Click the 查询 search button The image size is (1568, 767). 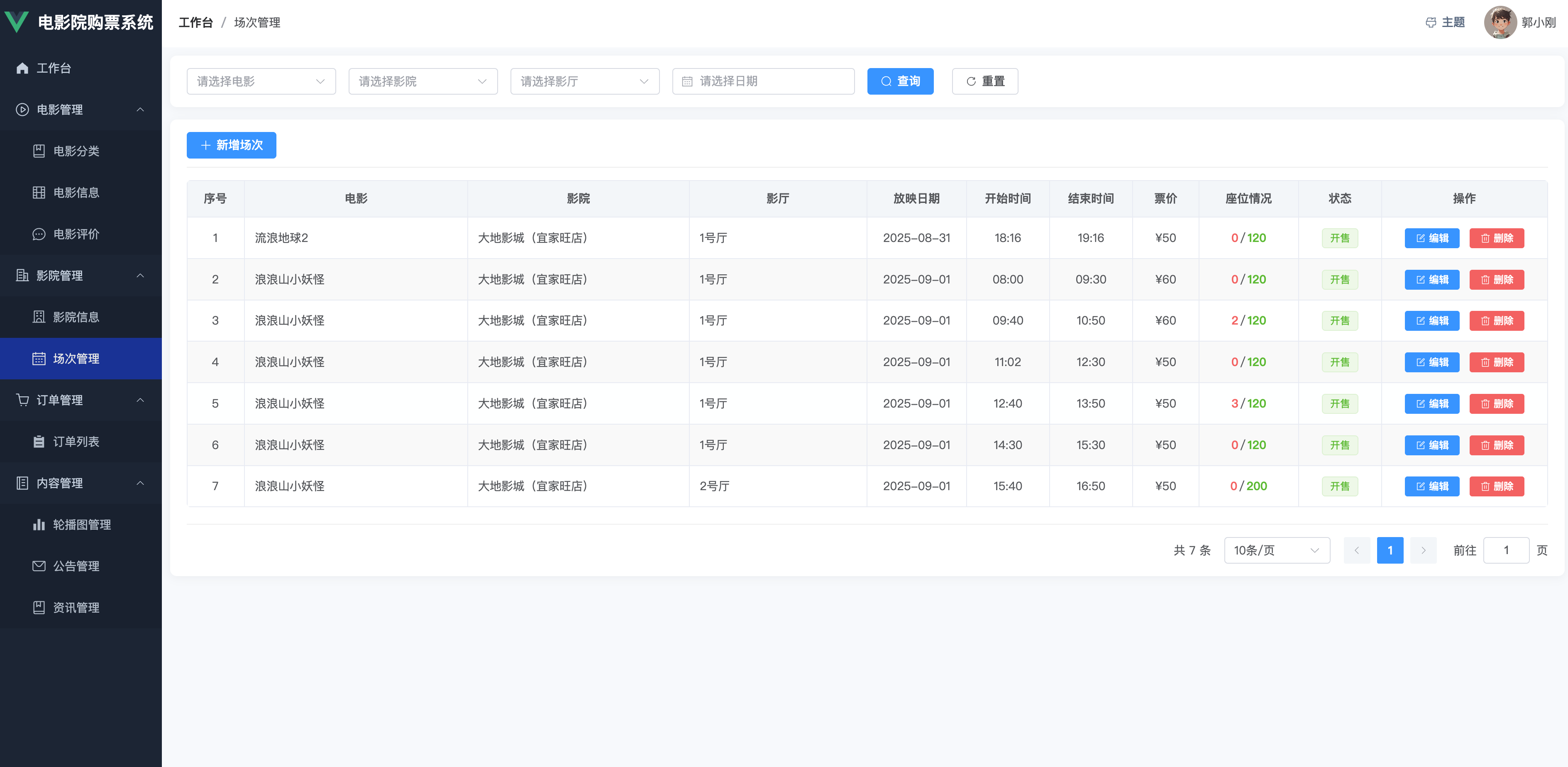(x=900, y=82)
